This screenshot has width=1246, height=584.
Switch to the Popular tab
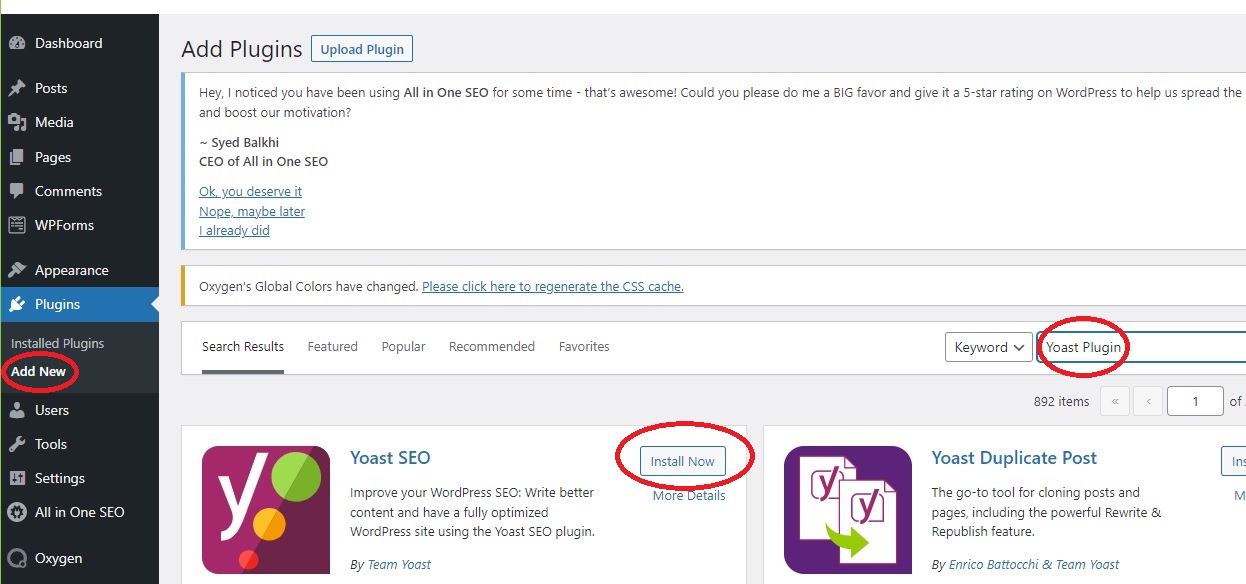coord(403,347)
